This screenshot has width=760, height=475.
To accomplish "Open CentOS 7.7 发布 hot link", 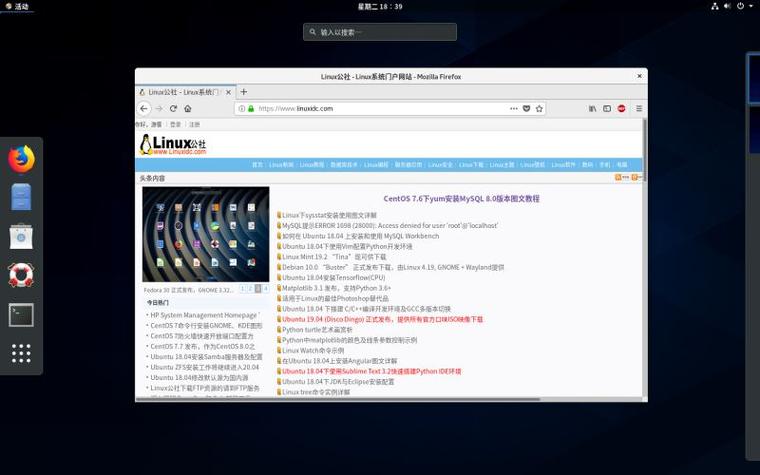I will pos(202,347).
